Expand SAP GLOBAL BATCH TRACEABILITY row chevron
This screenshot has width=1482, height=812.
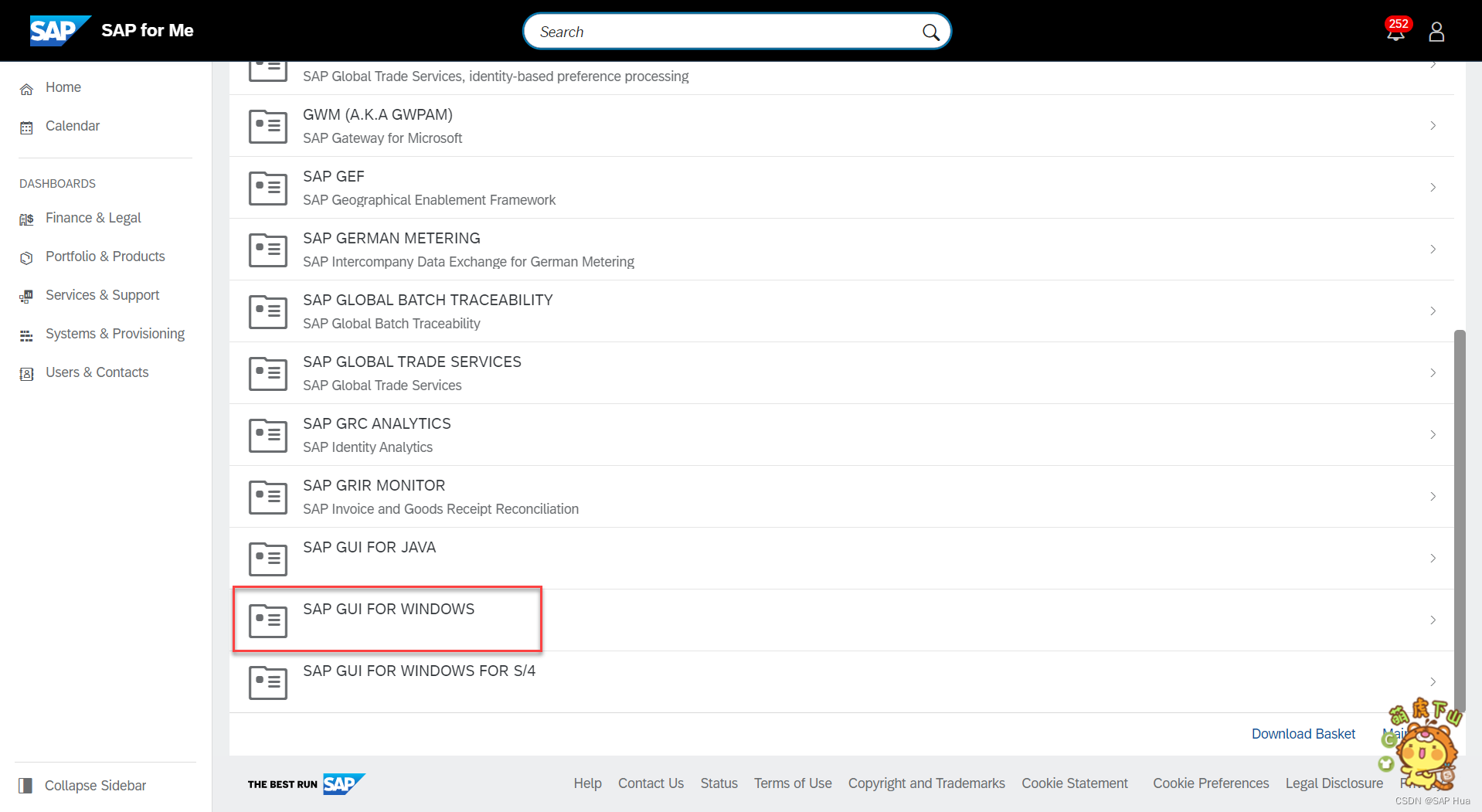coord(1433,311)
